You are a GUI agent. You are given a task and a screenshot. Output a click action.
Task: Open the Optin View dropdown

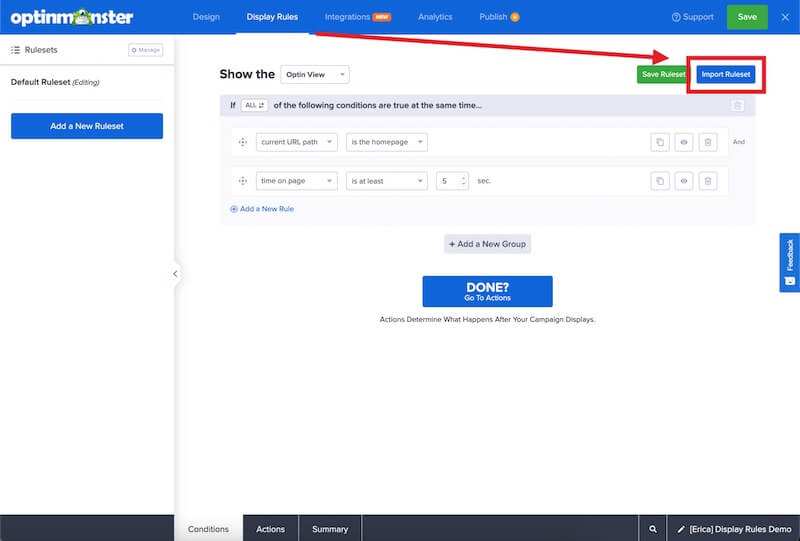[315, 74]
